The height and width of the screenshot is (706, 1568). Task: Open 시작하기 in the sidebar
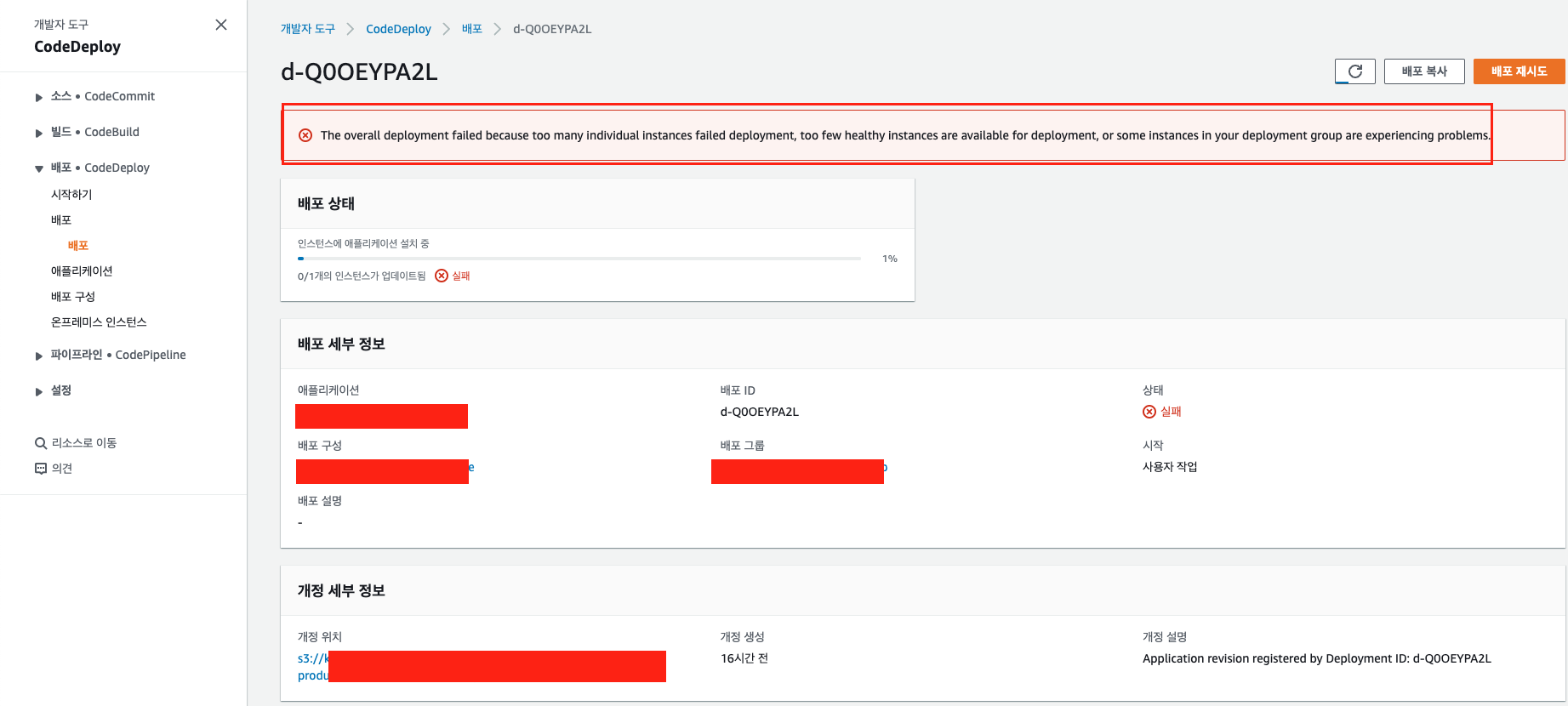71,195
